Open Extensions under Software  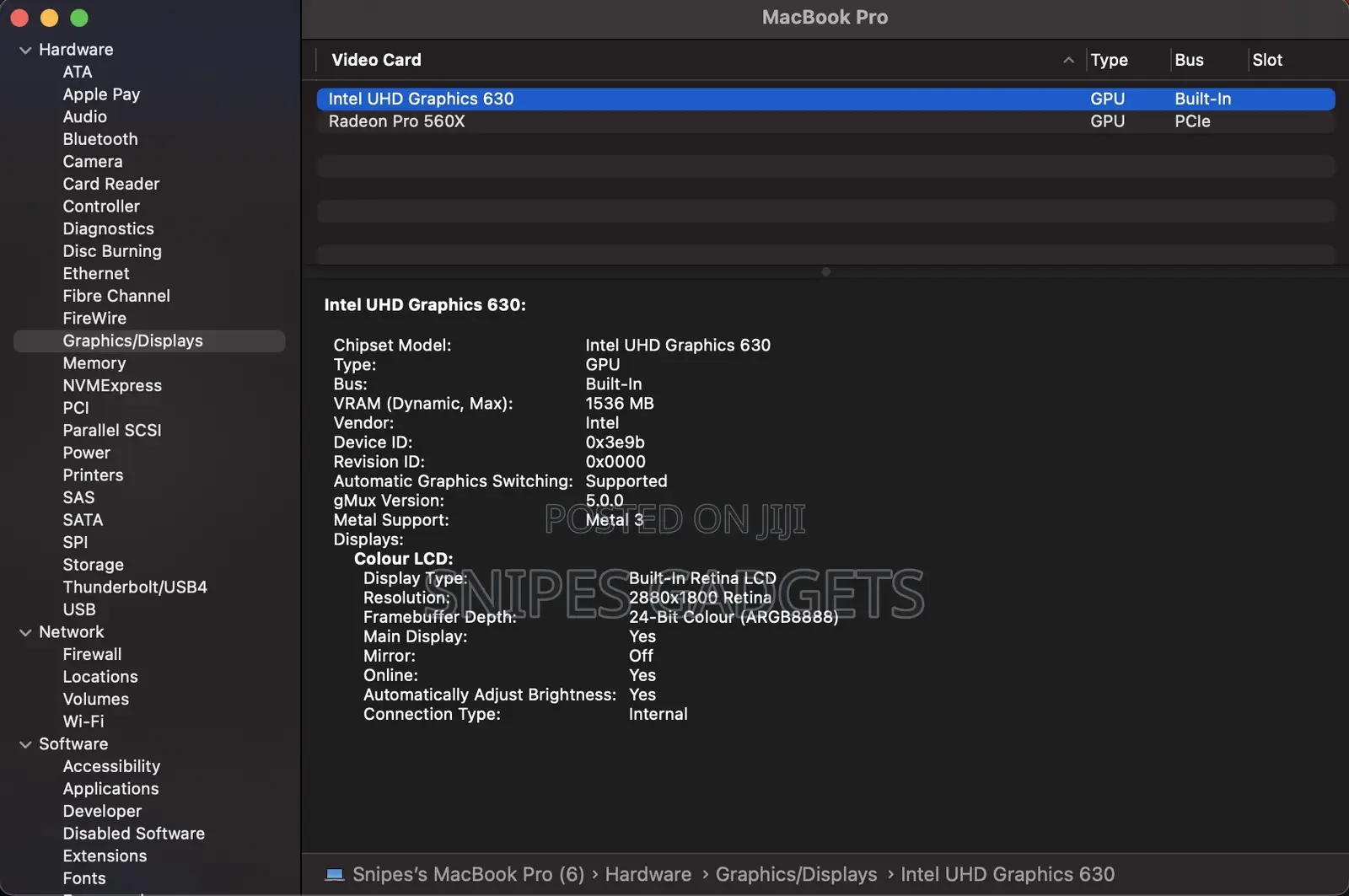pos(105,856)
